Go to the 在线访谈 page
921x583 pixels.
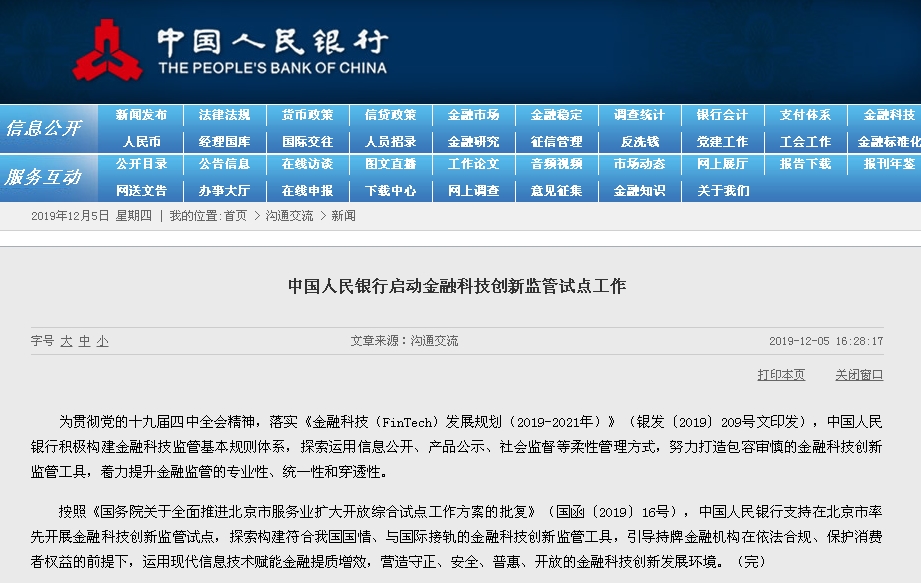[307, 164]
